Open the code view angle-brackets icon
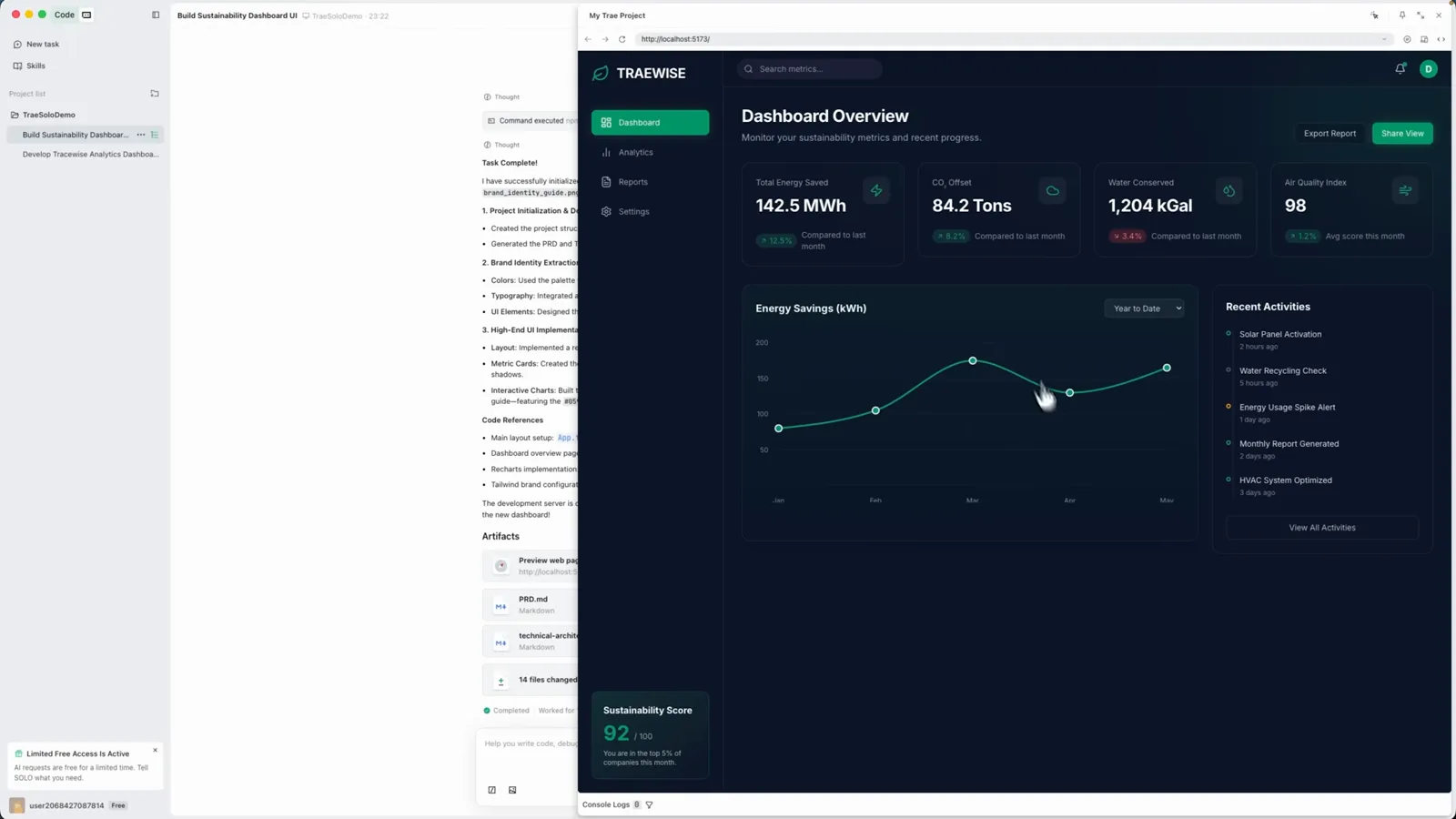The image size is (1456, 819). 1441,39
